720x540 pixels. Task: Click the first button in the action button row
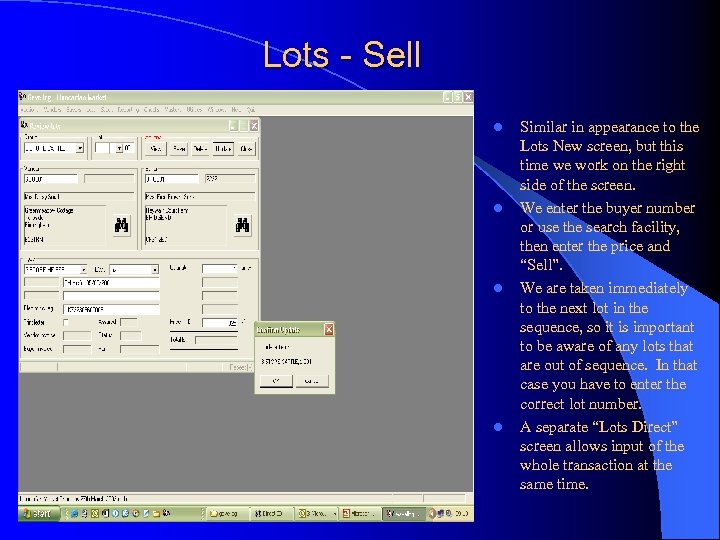pyautogui.click(x=156, y=148)
